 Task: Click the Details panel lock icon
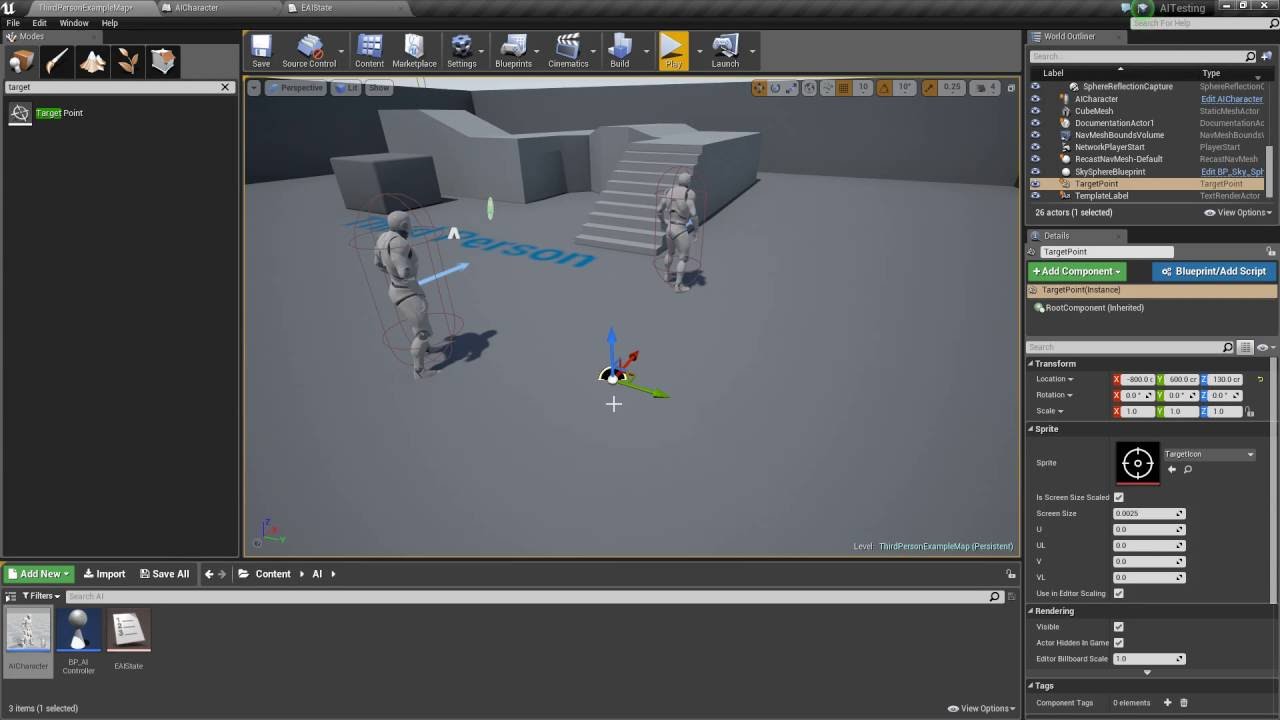(1271, 252)
